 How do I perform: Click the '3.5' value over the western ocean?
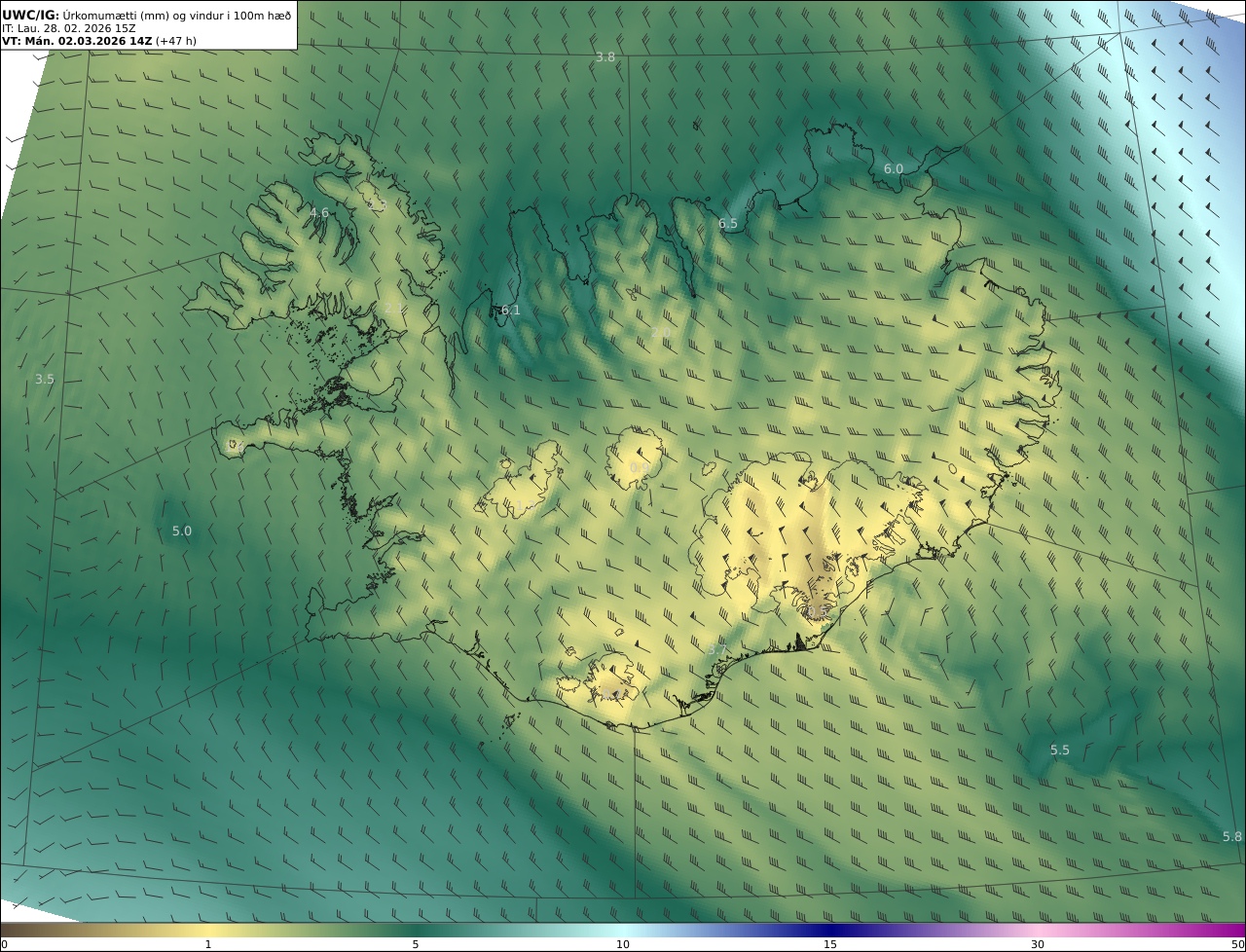coord(44,379)
